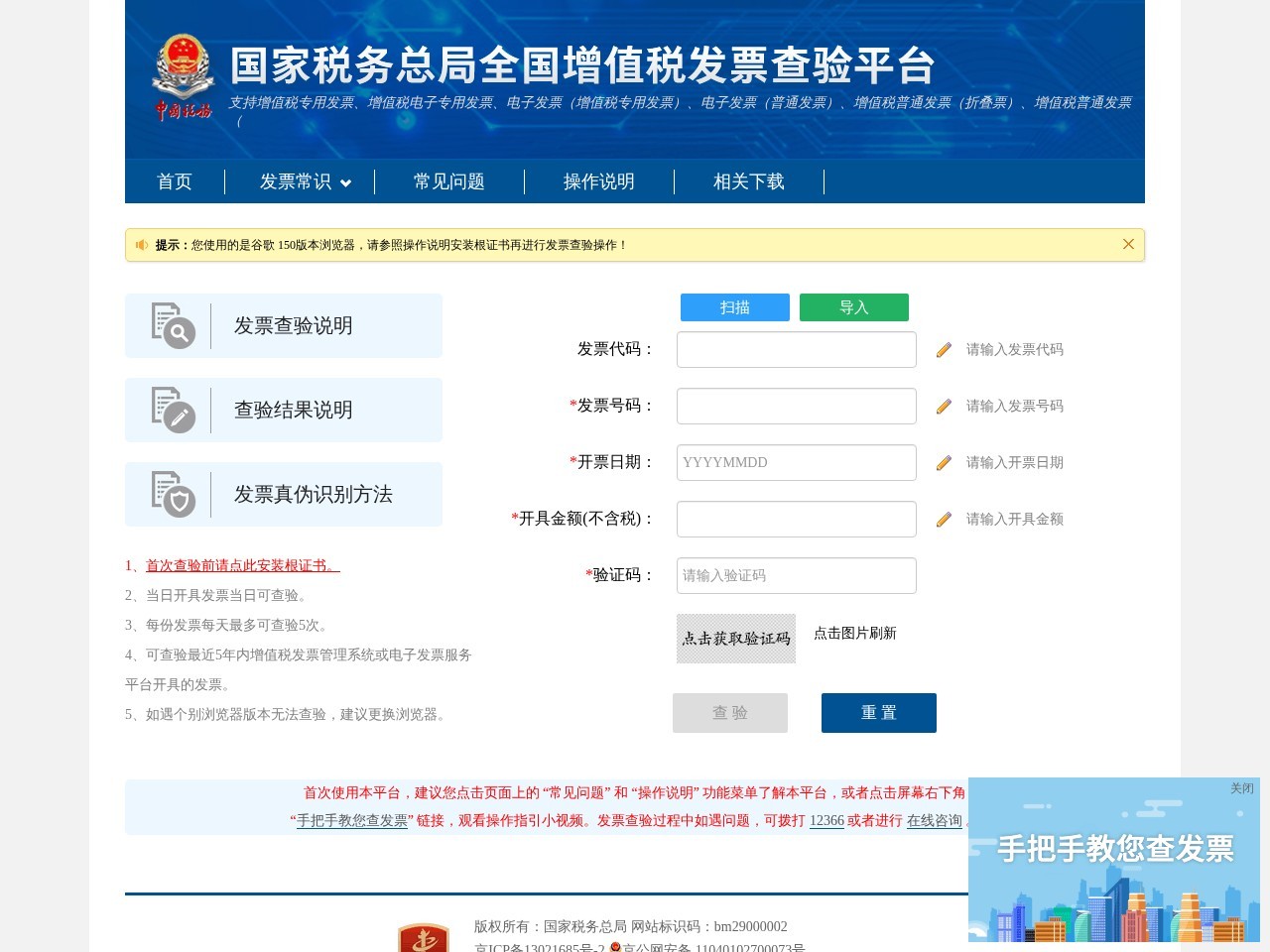This screenshot has width=1270, height=952.
Task: Open the 发票常识 menu
Action: pos(296,181)
